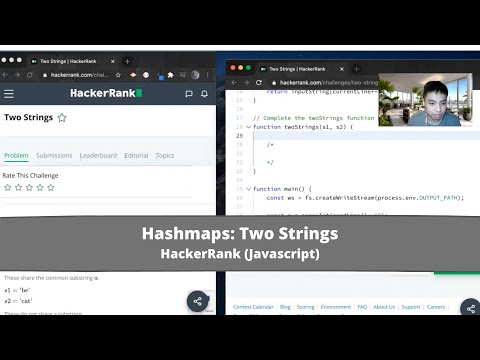Viewport: 480px width, 360px height.
Task: Click the webcam video overlay
Action: tap(425, 100)
